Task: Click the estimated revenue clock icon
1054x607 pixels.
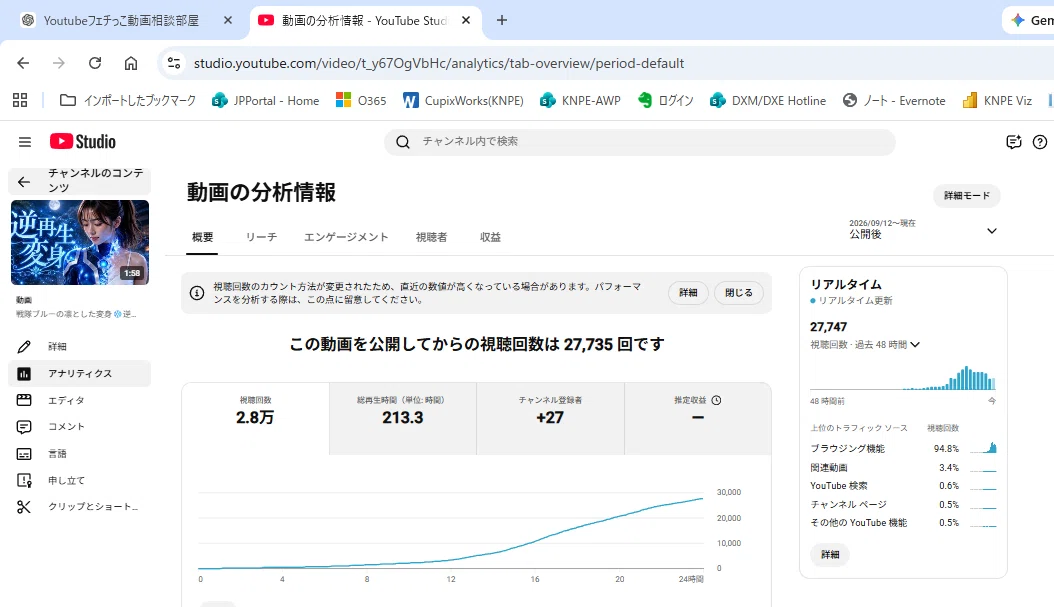Action: click(x=717, y=400)
